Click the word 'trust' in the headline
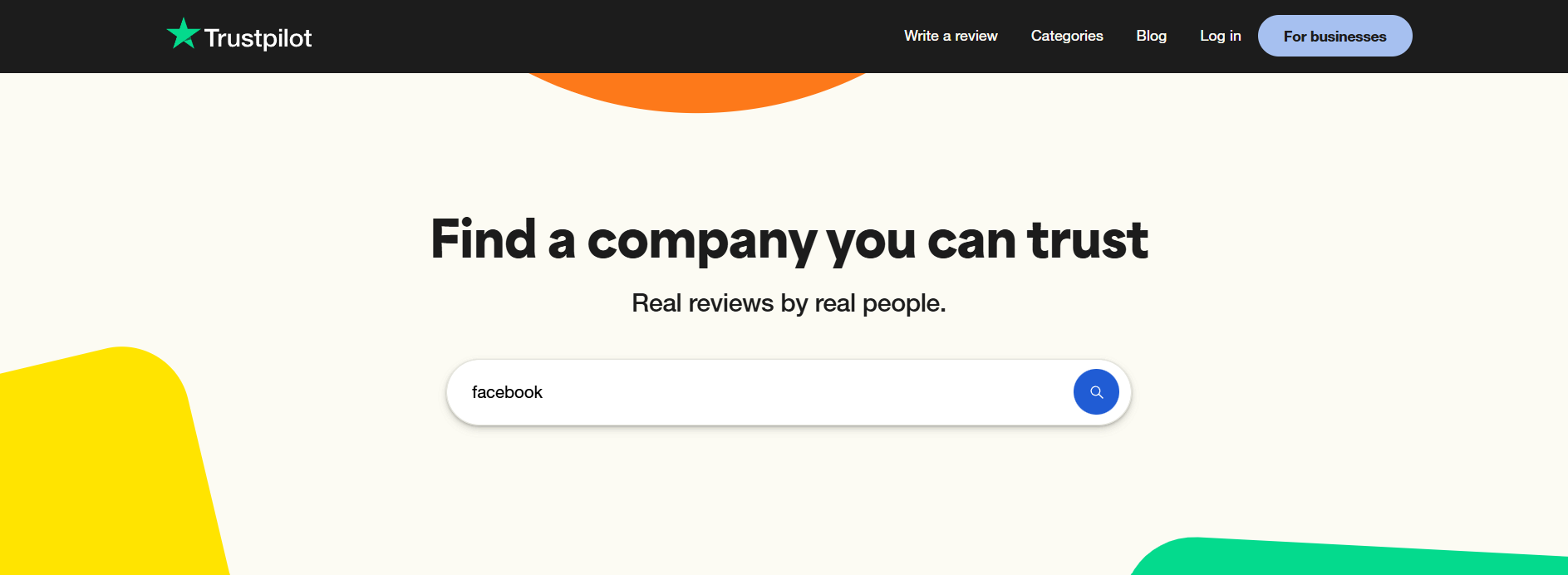 click(x=1087, y=240)
